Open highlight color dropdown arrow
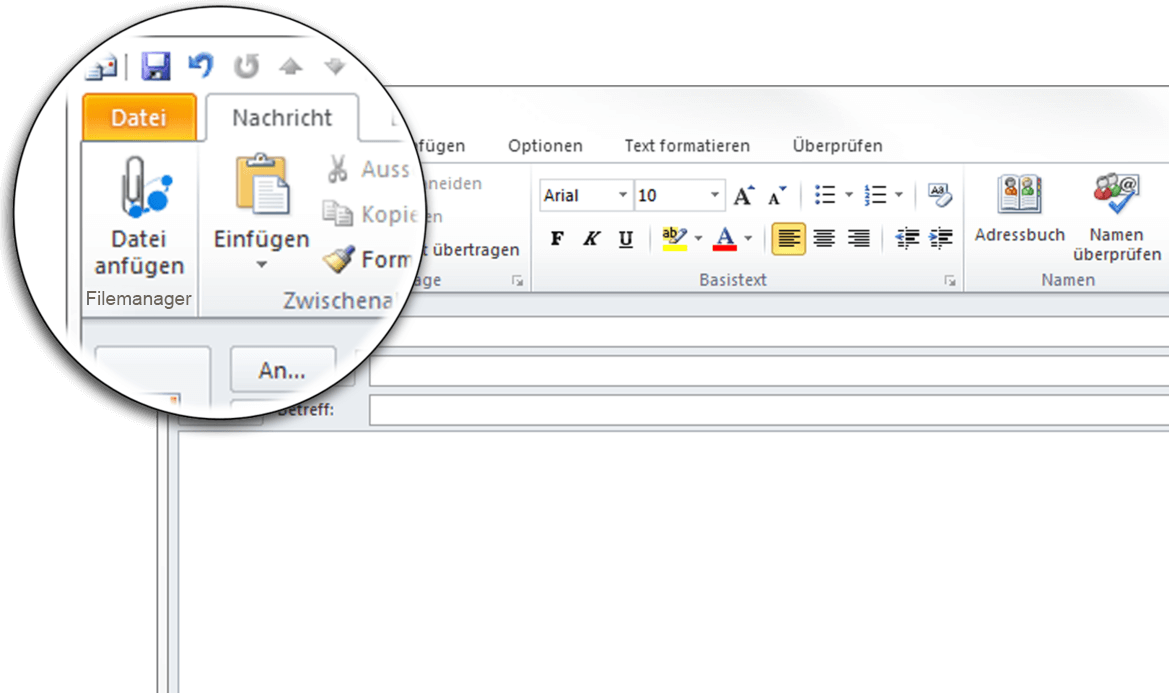The width and height of the screenshot is (1169, 693). [699, 238]
